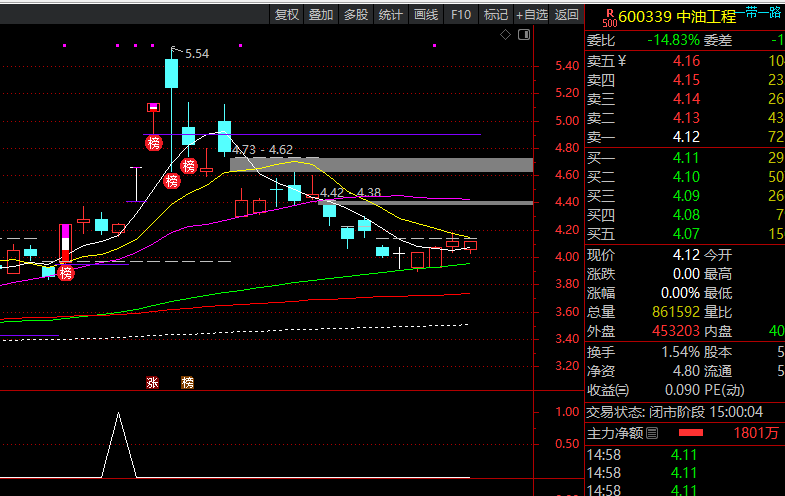Image resolution: width=785 pixels, height=496 pixels.
Task: Select the 卖五 4.16 price
Action: (686, 61)
